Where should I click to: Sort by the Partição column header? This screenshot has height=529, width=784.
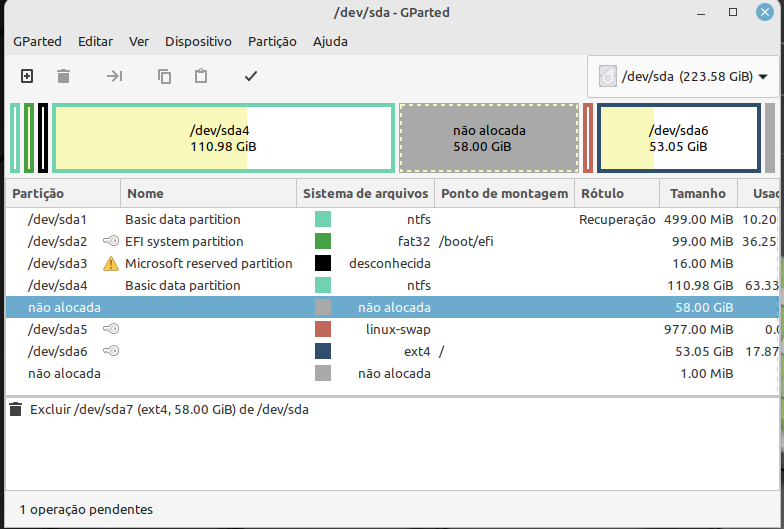coord(63,194)
